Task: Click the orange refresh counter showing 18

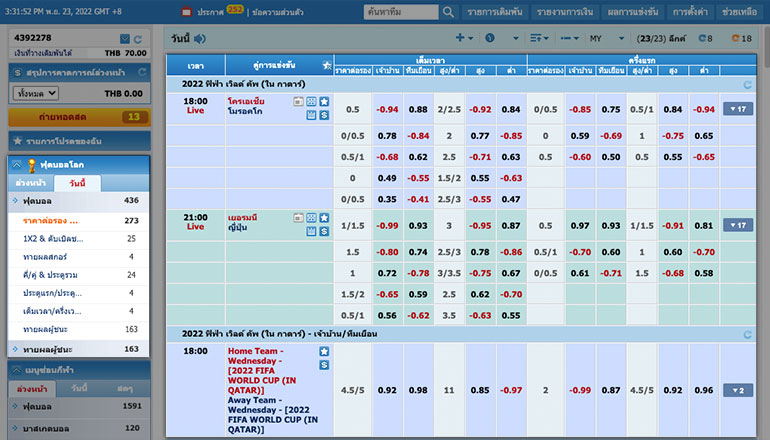Action: pyautogui.click(x=742, y=38)
